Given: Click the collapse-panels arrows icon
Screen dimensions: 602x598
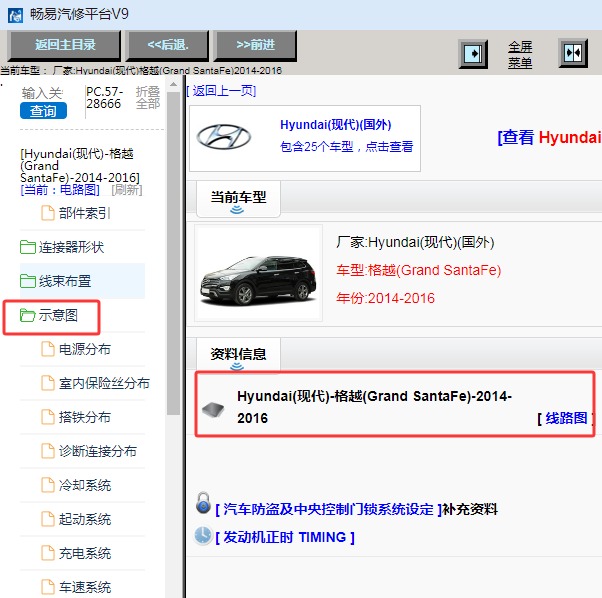Looking at the screenshot, I should pyautogui.click(x=573, y=53).
